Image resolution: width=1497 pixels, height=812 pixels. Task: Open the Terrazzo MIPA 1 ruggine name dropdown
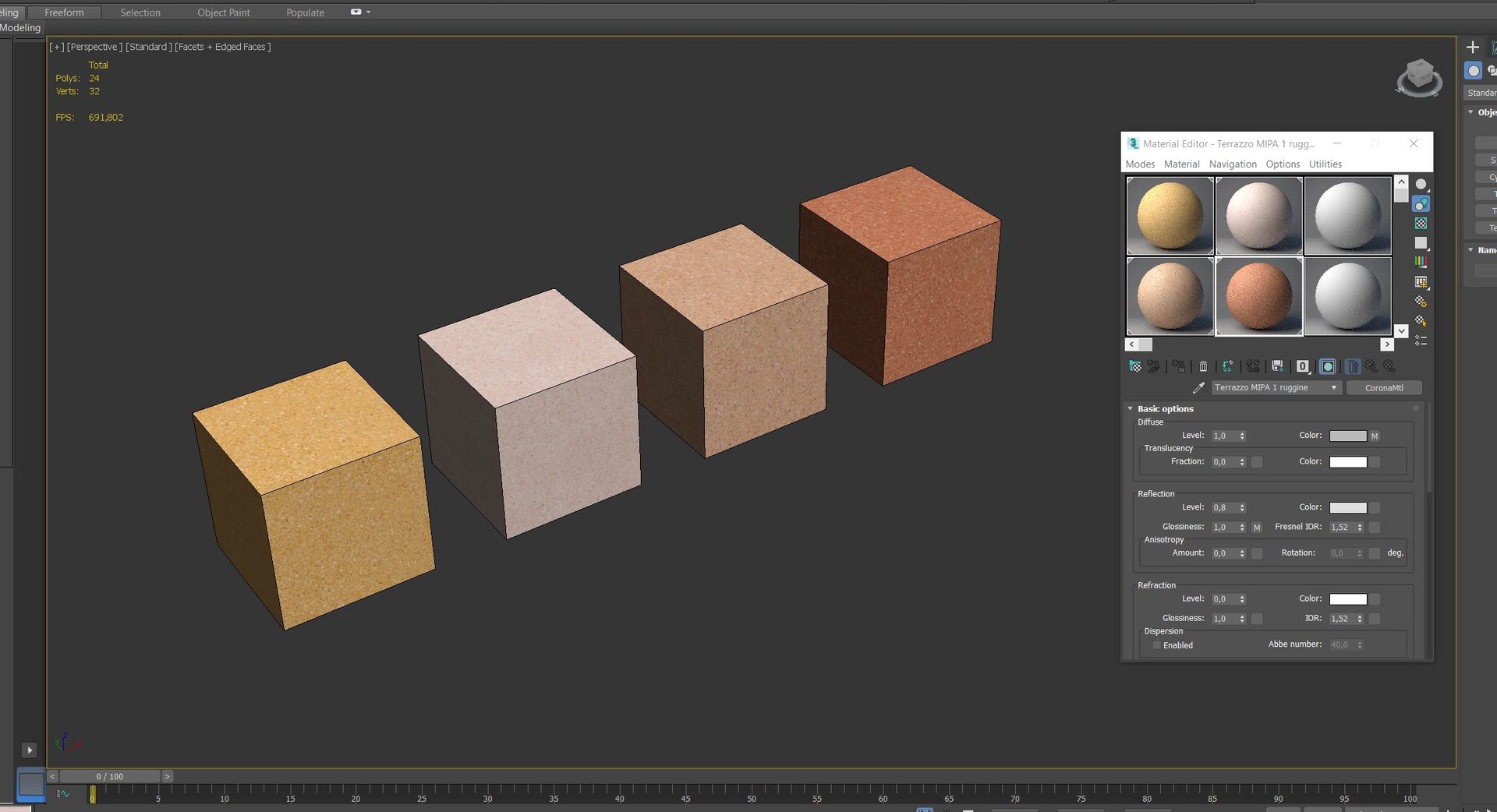point(1277,387)
